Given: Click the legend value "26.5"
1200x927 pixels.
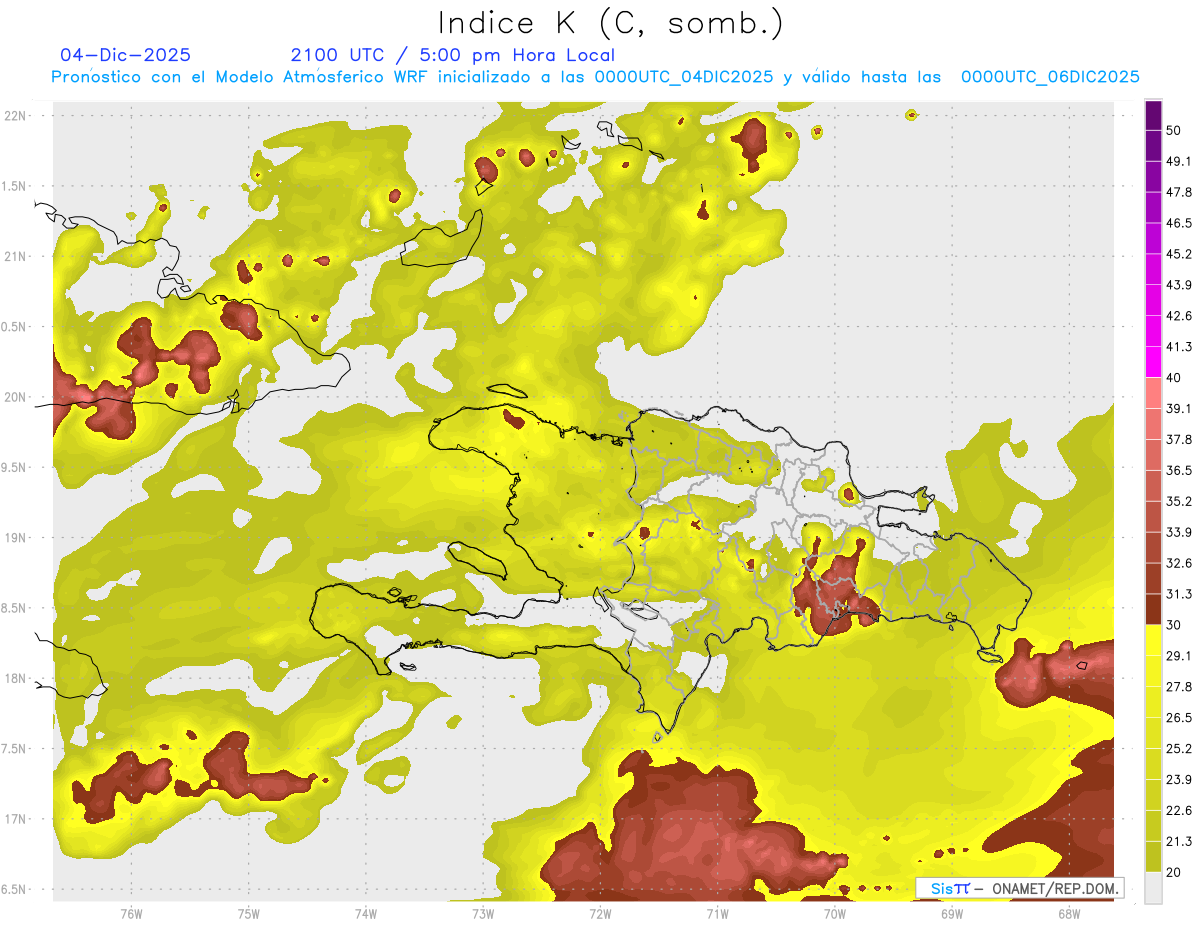Looking at the screenshot, I should point(1179,717).
